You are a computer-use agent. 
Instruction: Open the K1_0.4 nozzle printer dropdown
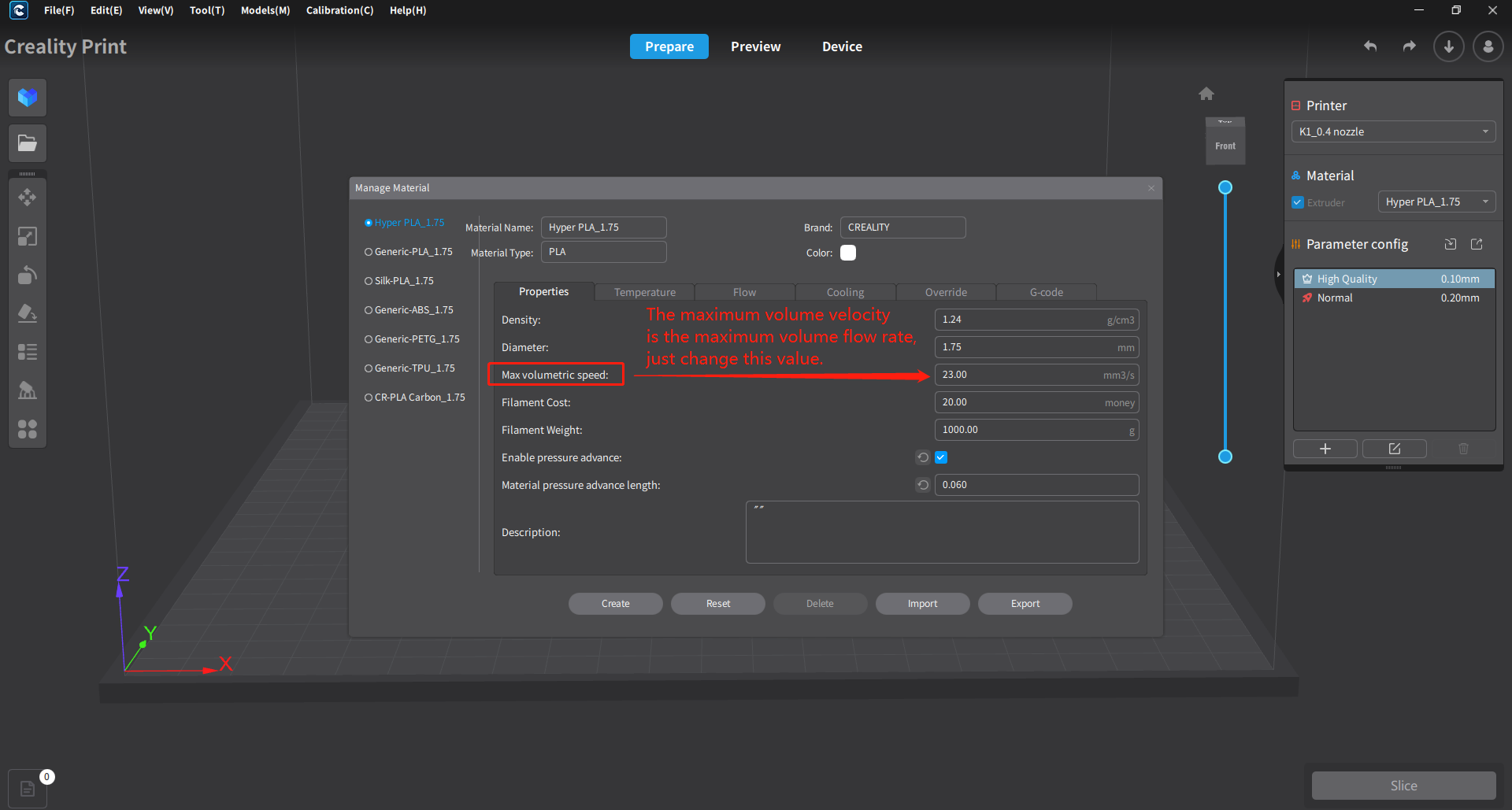1393,131
